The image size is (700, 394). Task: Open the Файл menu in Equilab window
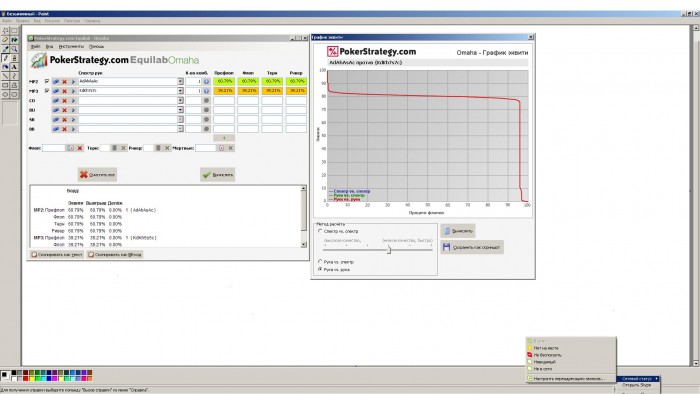click(35, 46)
